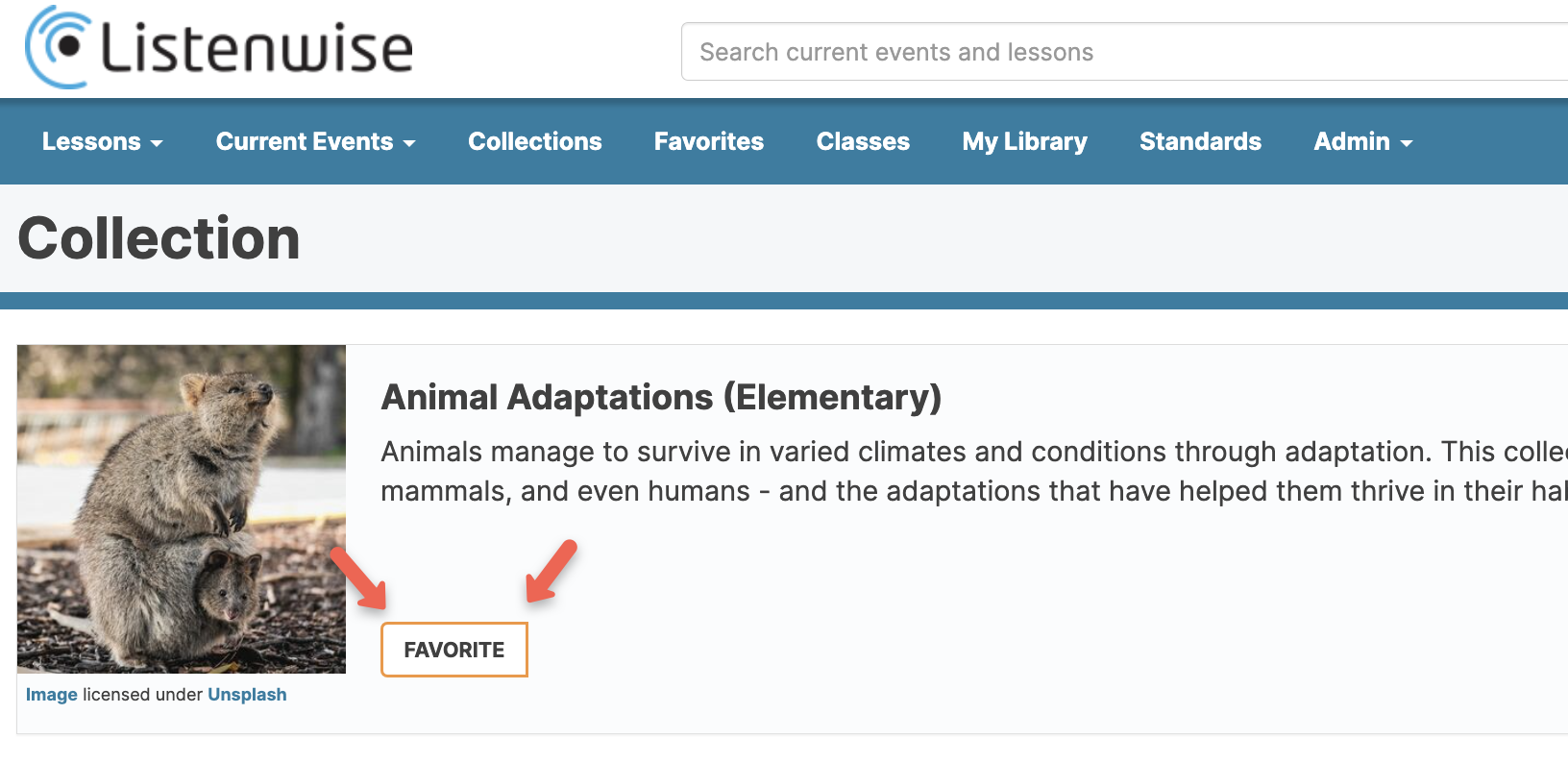
Task: Click the Lessons caret arrow
Action: pos(157,143)
